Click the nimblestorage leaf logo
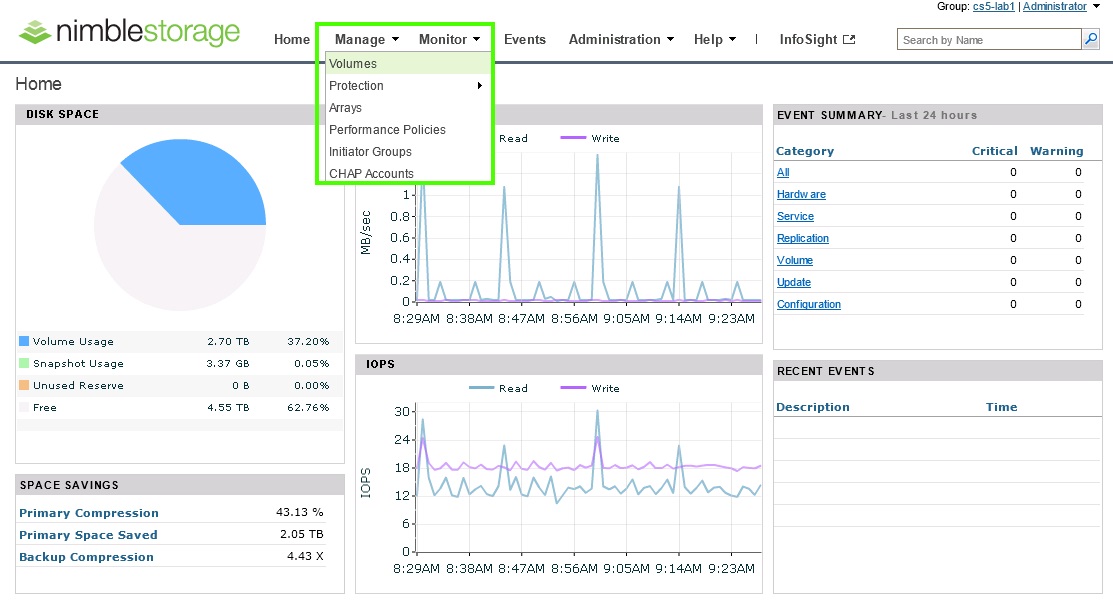The height and width of the screenshot is (601, 1113). tap(35, 30)
